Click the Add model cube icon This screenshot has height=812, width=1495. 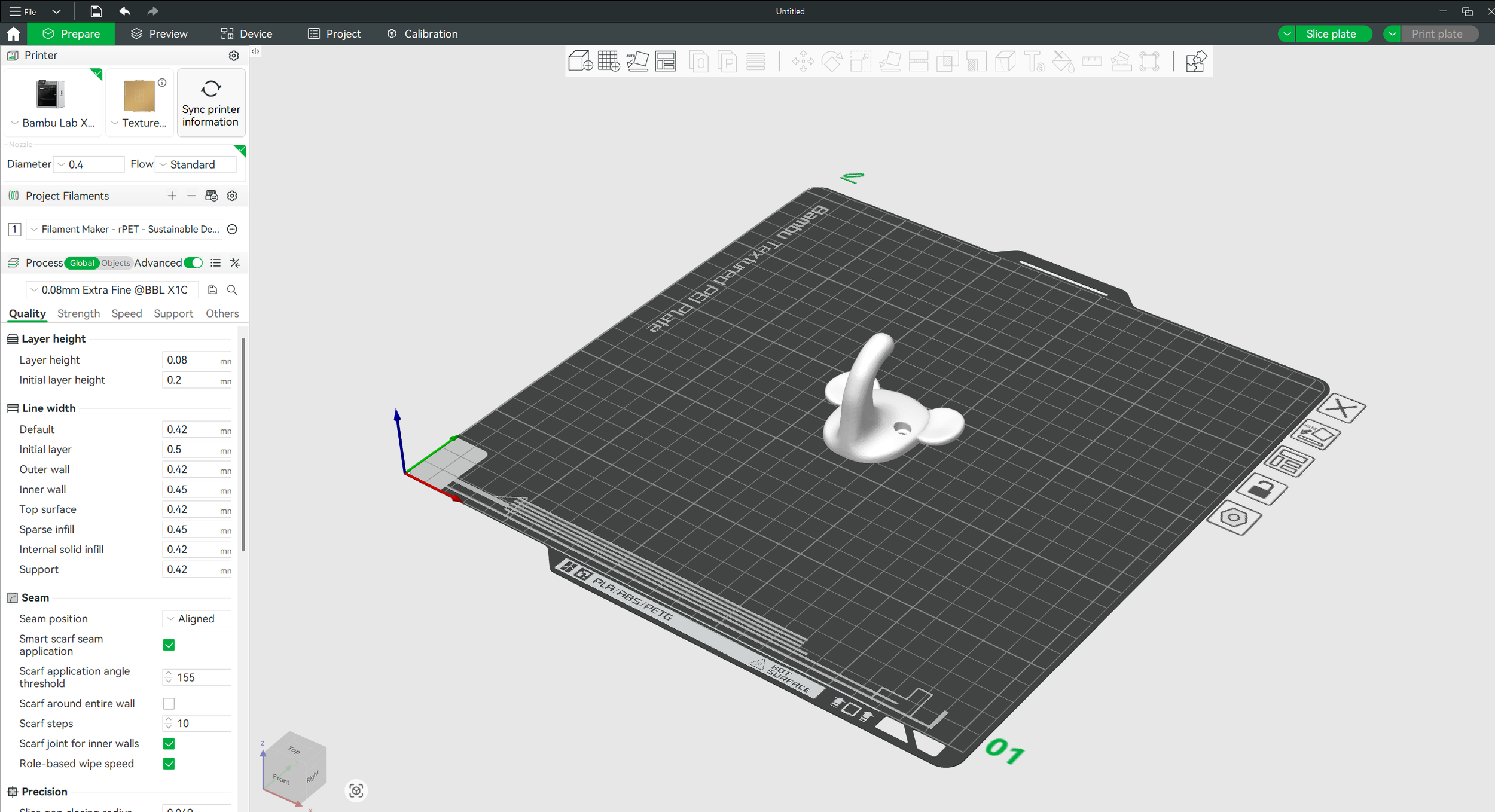click(579, 62)
